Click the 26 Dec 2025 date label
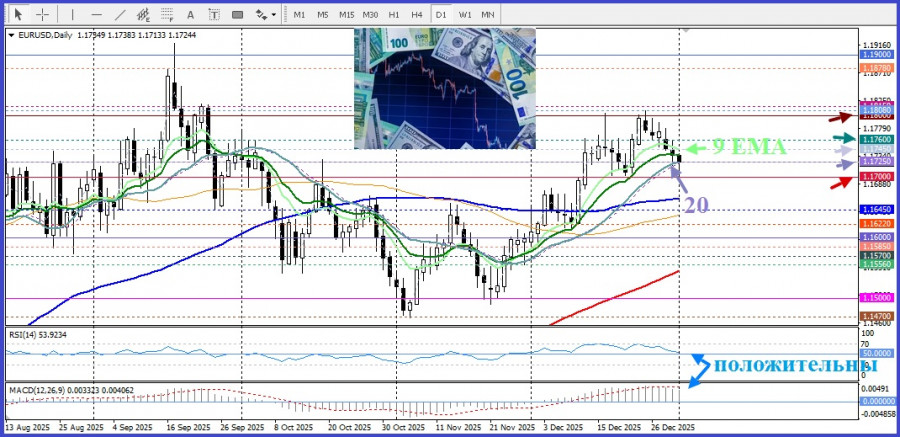 [673, 428]
